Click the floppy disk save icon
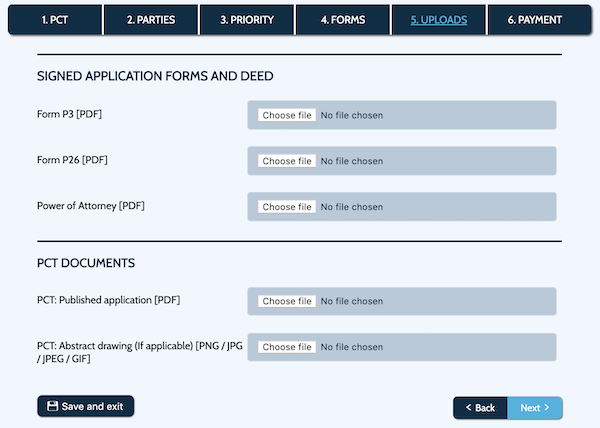The width and height of the screenshot is (600, 428). tap(52, 406)
